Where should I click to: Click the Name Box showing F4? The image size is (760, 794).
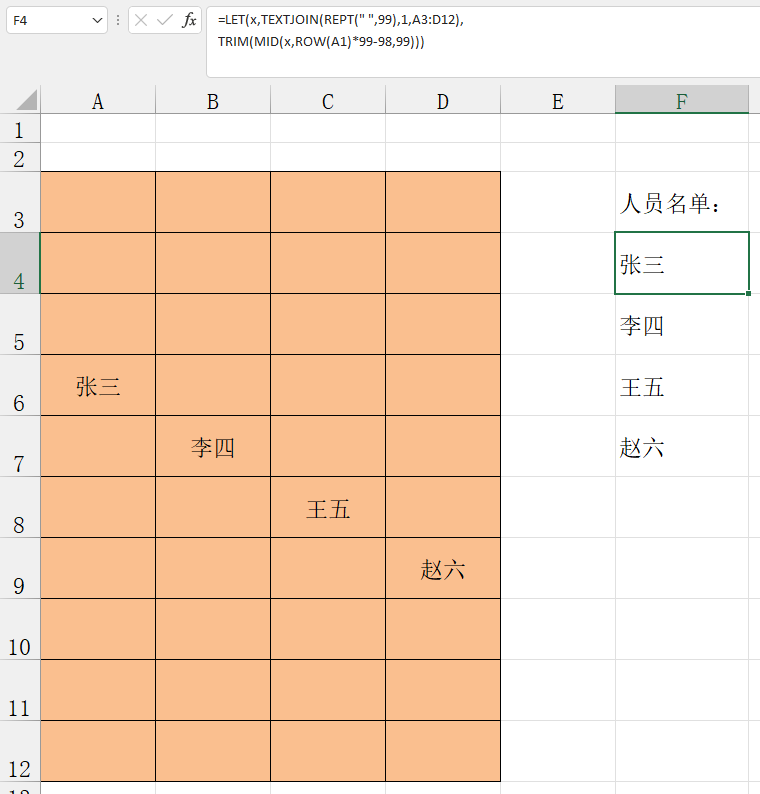point(57,20)
